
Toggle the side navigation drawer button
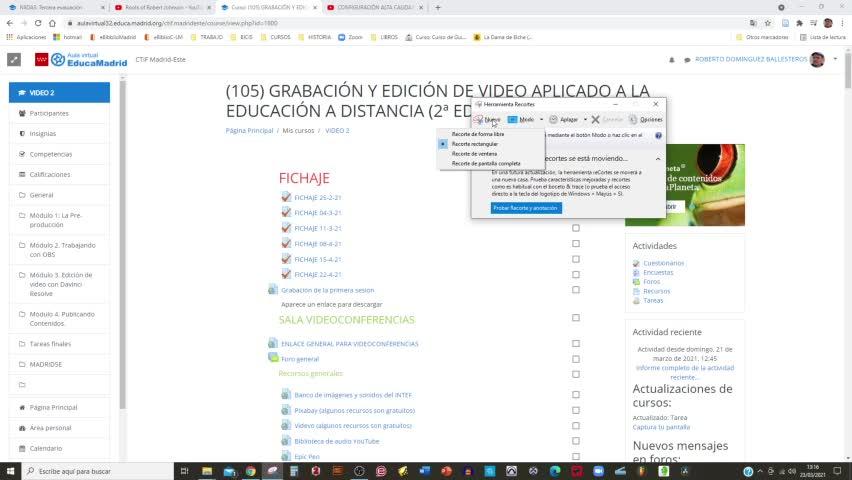click(14, 59)
